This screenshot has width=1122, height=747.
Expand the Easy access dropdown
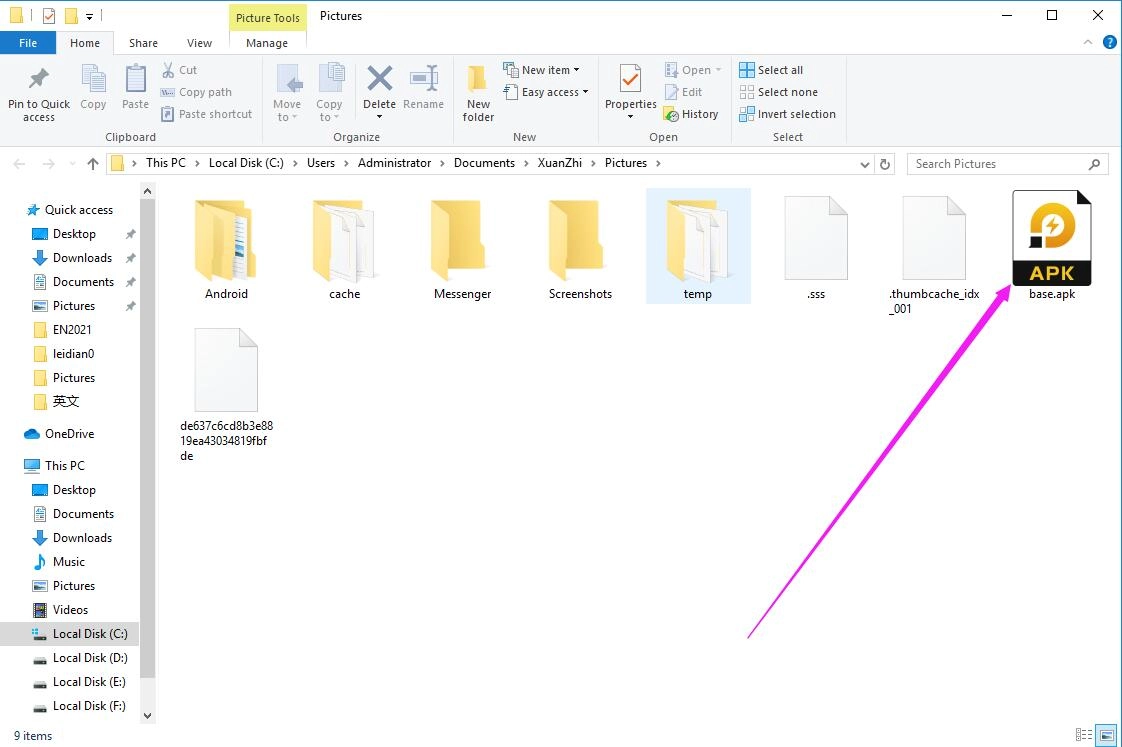coord(546,91)
